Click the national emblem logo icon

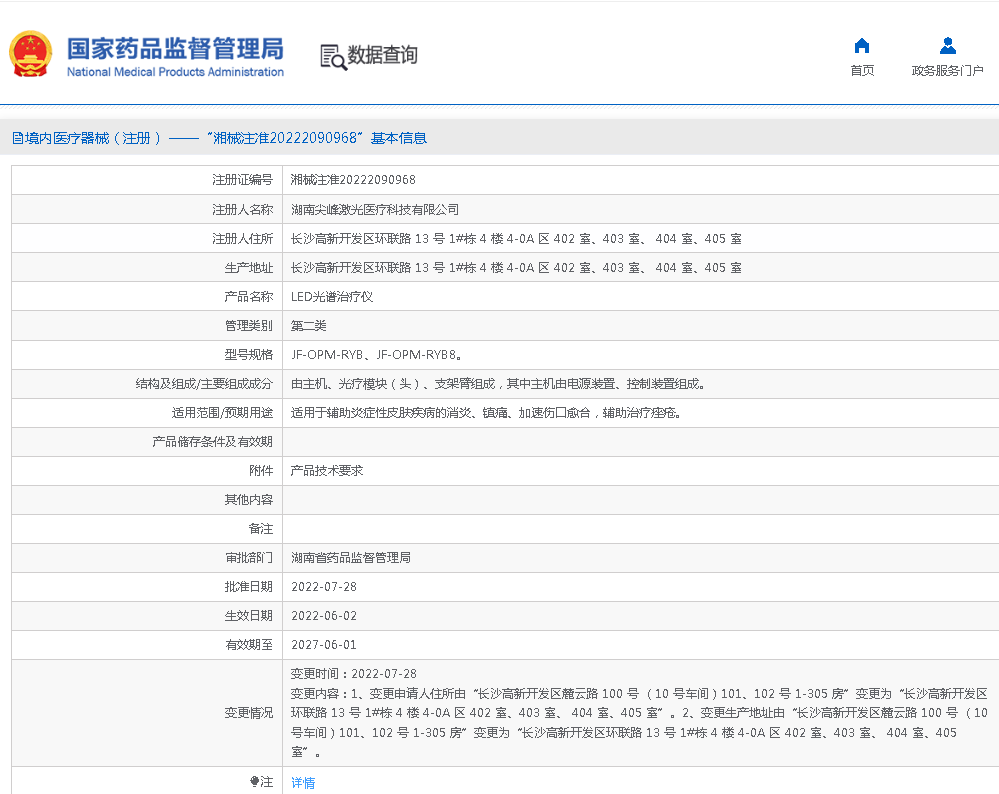30,54
